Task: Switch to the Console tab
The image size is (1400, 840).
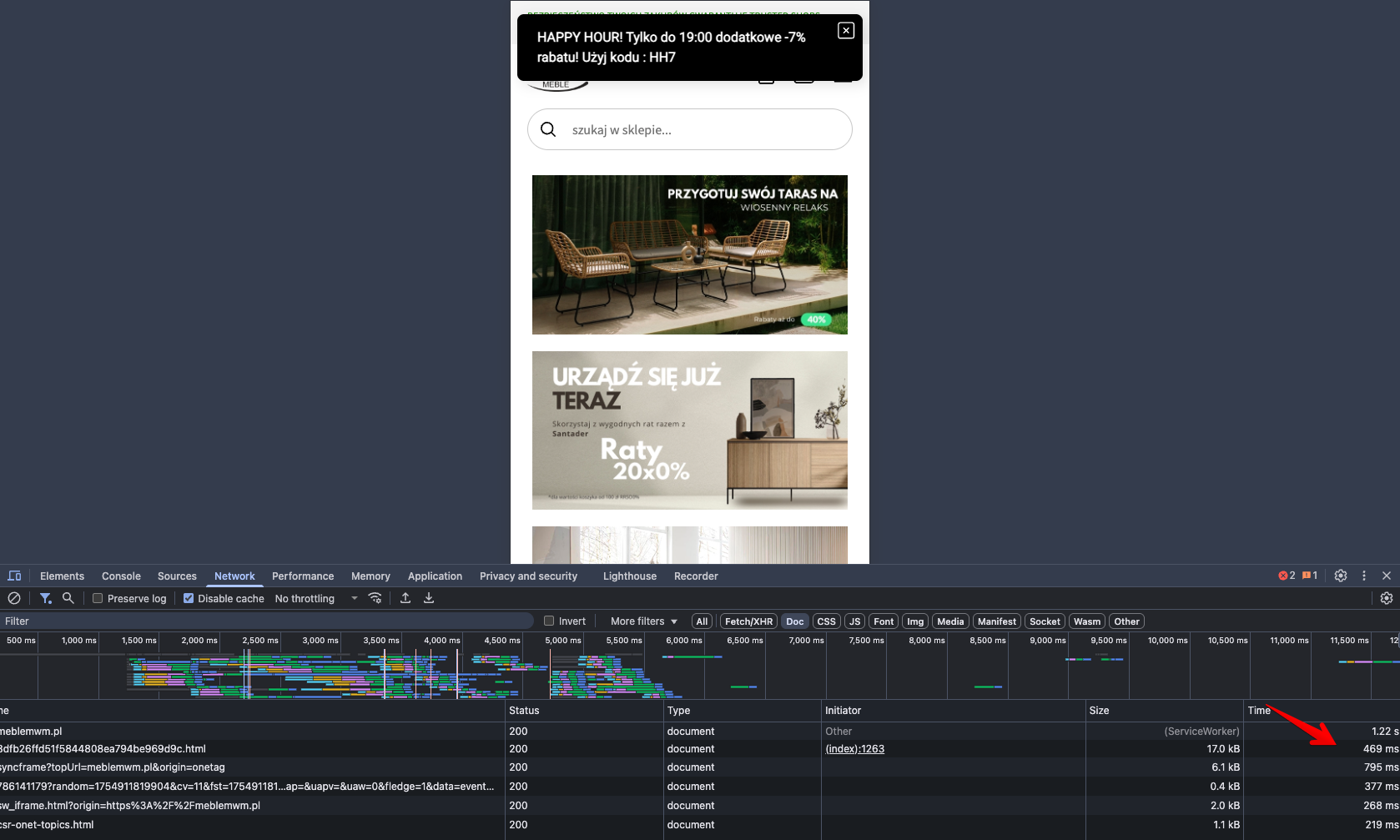Action: click(121, 576)
